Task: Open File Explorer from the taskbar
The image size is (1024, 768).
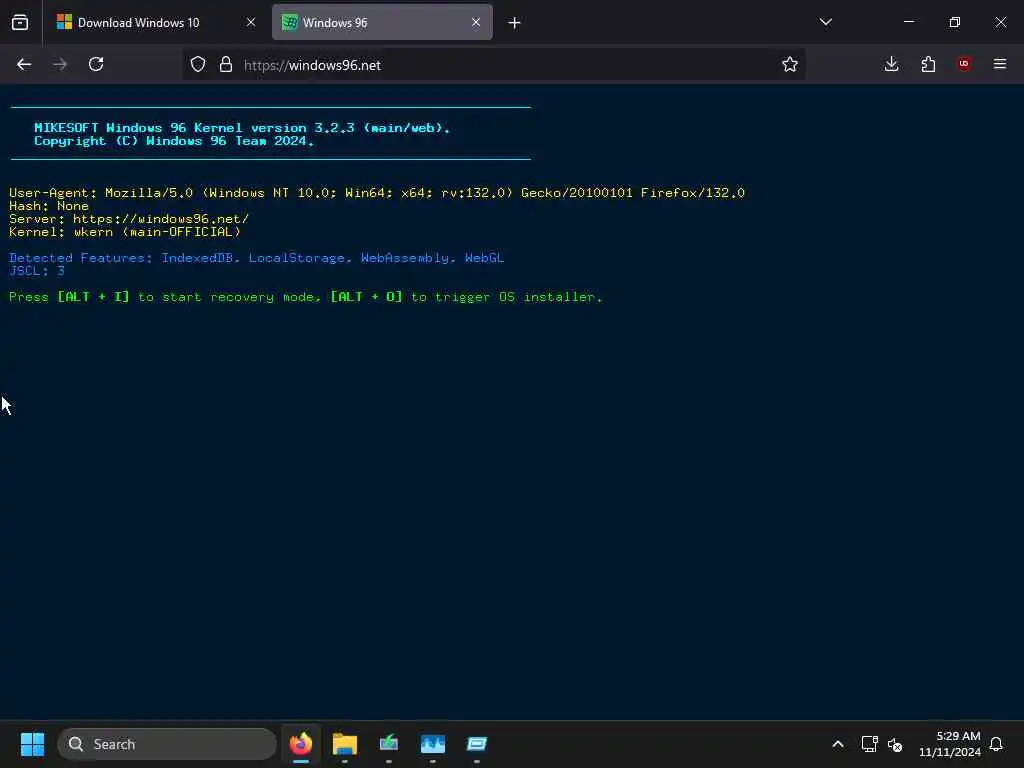Action: (345, 744)
